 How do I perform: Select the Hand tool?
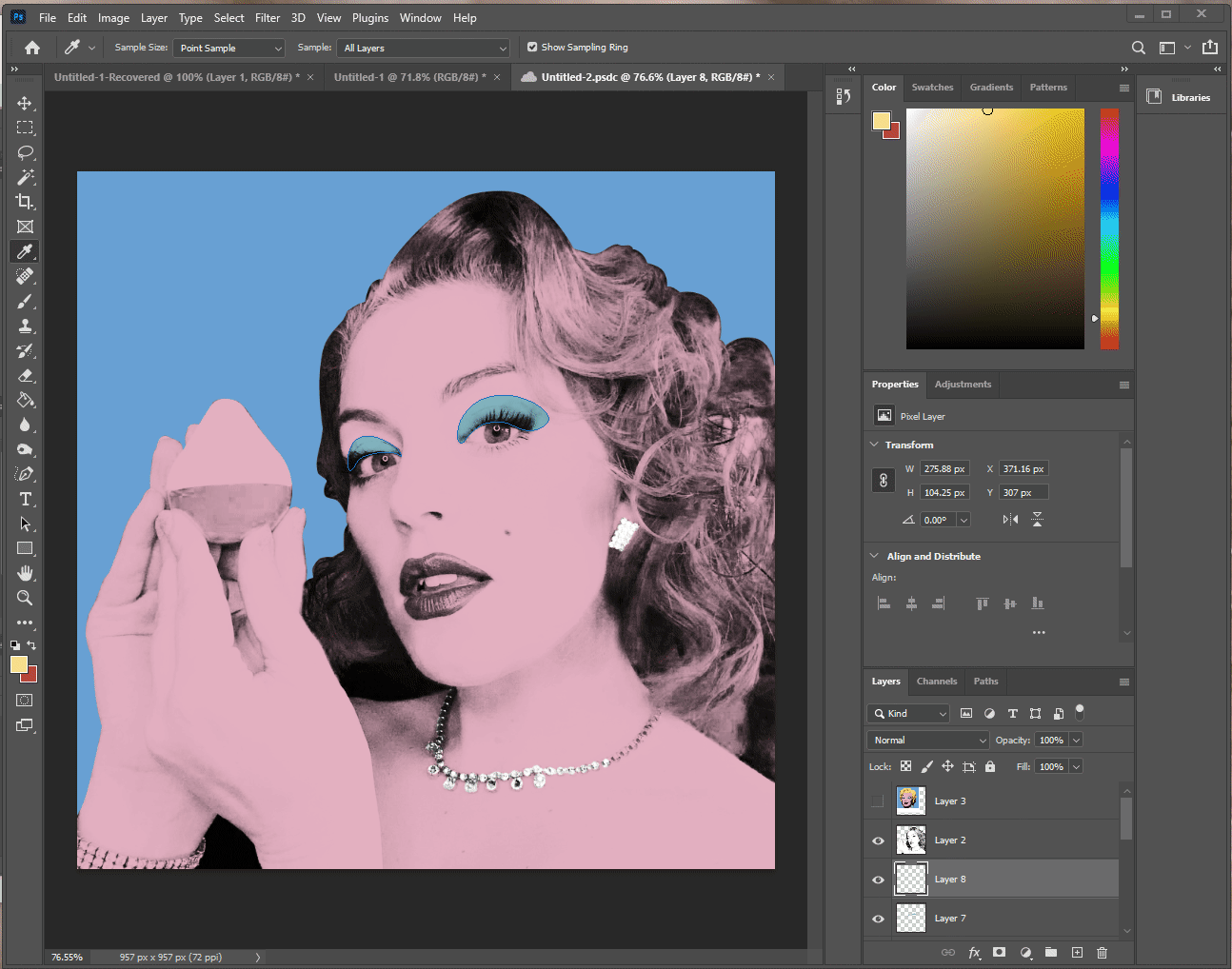point(25,573)
